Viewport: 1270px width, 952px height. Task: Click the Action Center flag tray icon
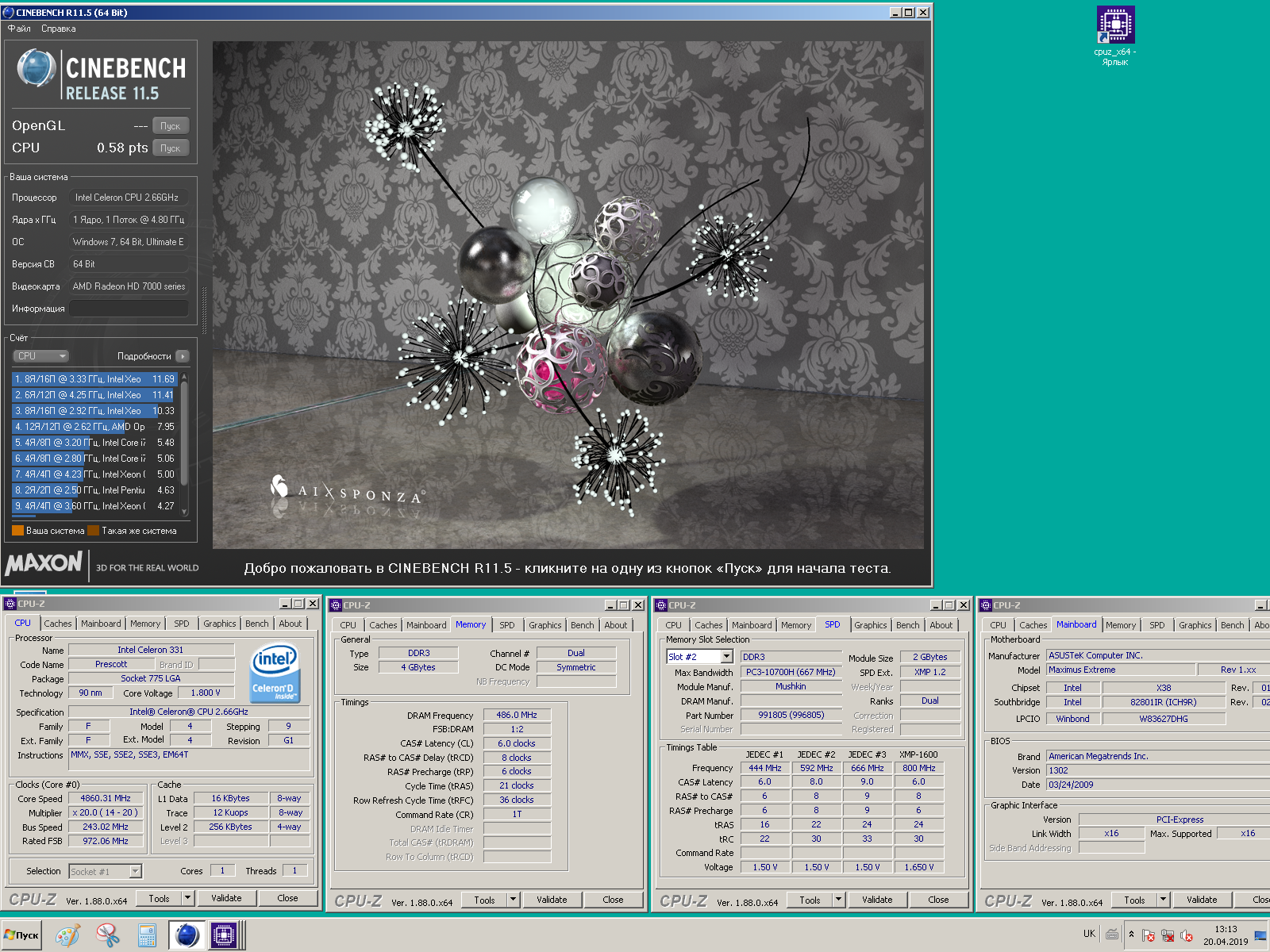[x=1148, y=935]
